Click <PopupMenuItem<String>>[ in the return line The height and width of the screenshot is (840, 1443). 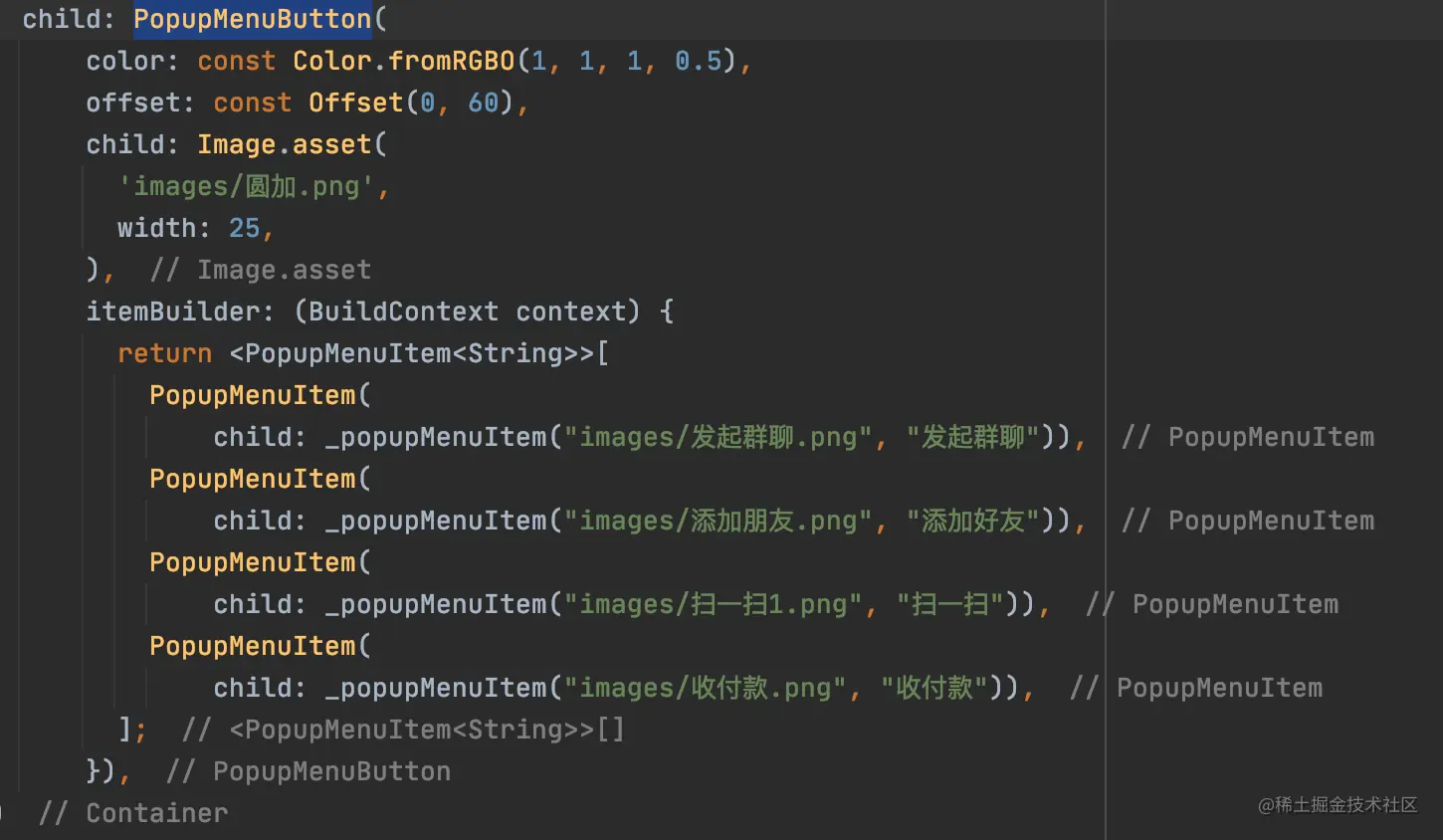point(419,353)
